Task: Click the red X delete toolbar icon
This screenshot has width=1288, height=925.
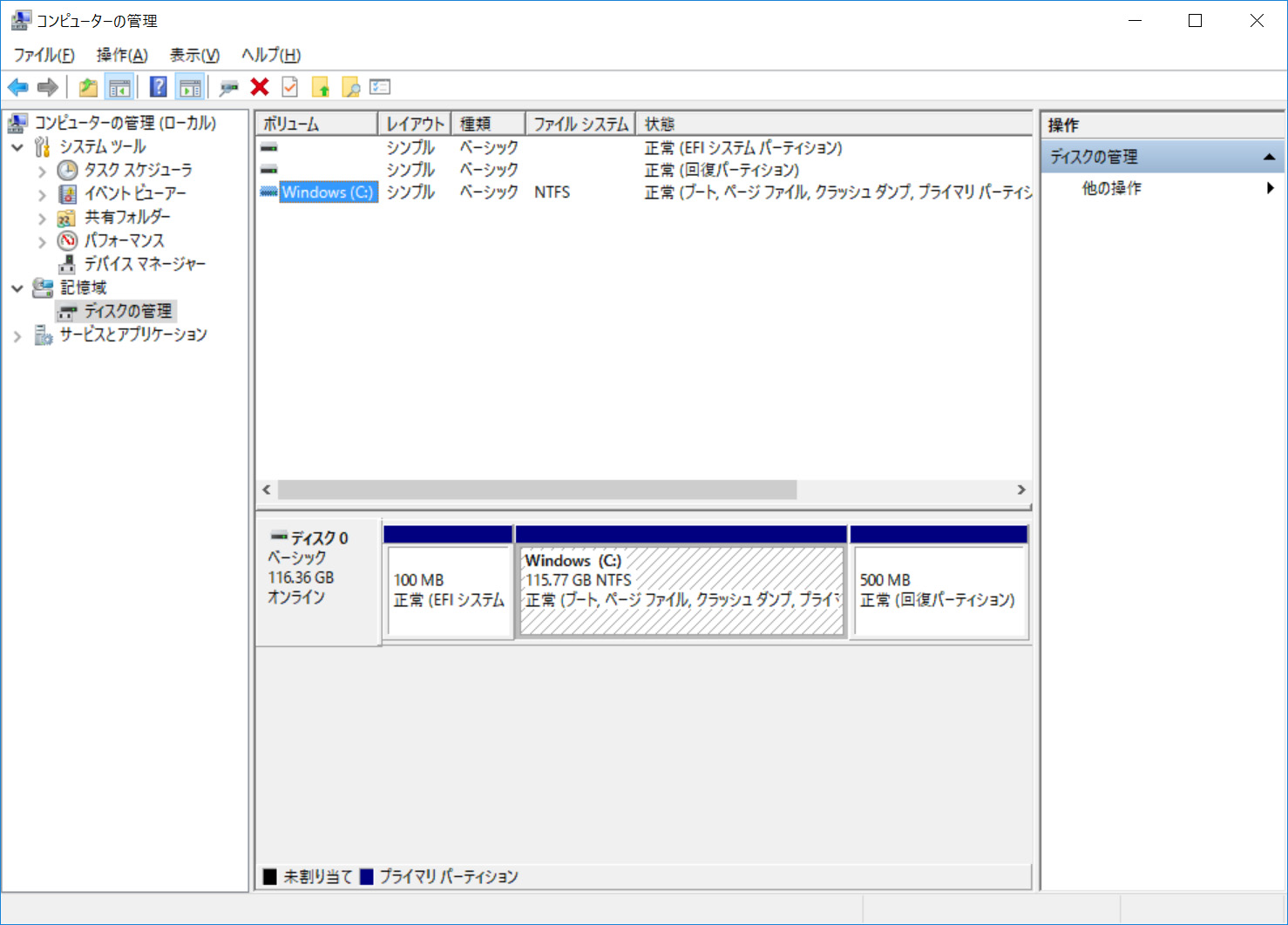Action: 259,86
